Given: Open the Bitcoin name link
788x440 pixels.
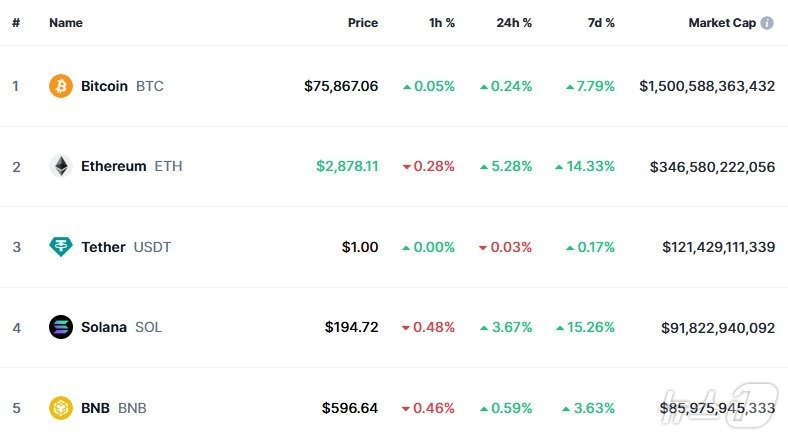Looking at the screenshot, I should pyautogui.click(x=104, y=86).
